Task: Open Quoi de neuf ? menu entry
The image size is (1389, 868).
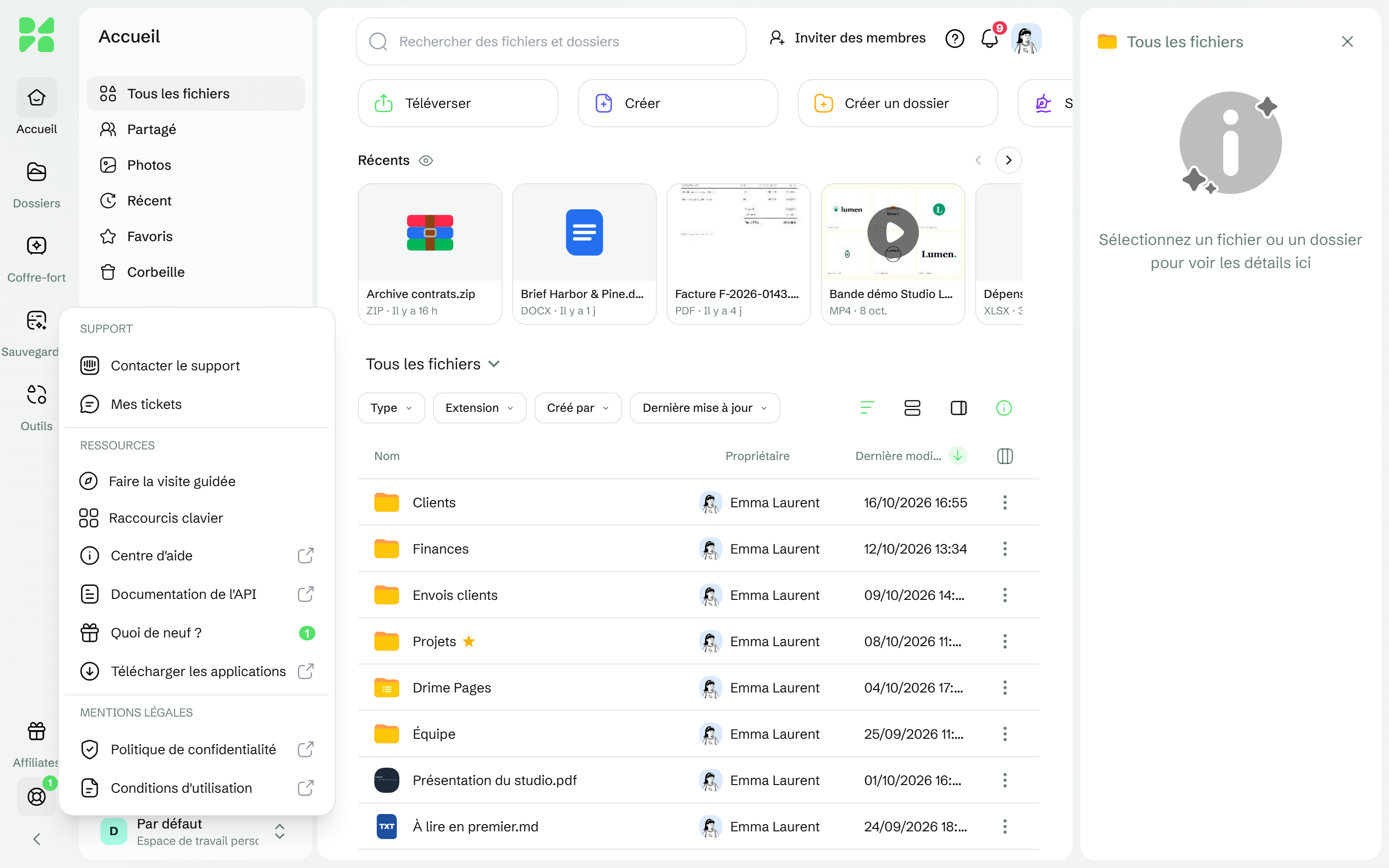Action: 197,633
